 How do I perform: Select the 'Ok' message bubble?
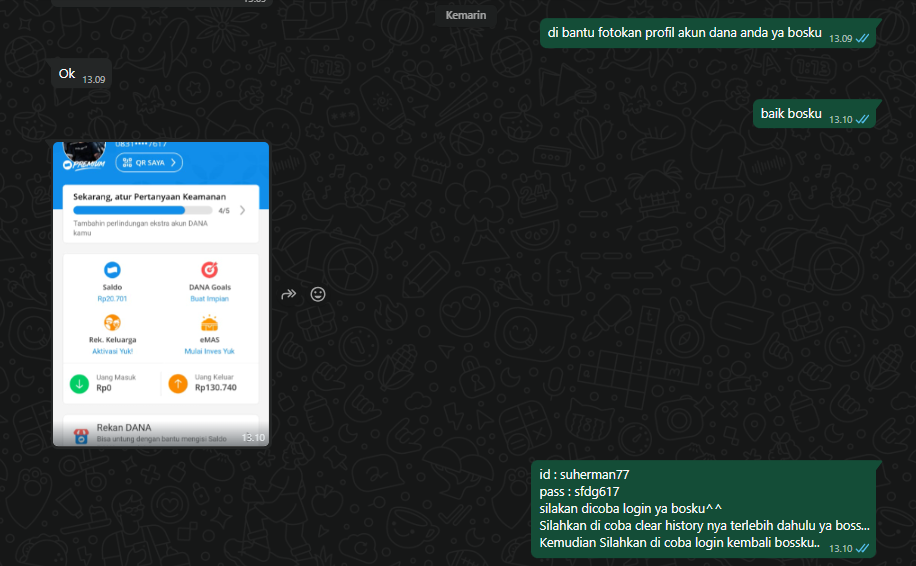(x=79, y=74)
